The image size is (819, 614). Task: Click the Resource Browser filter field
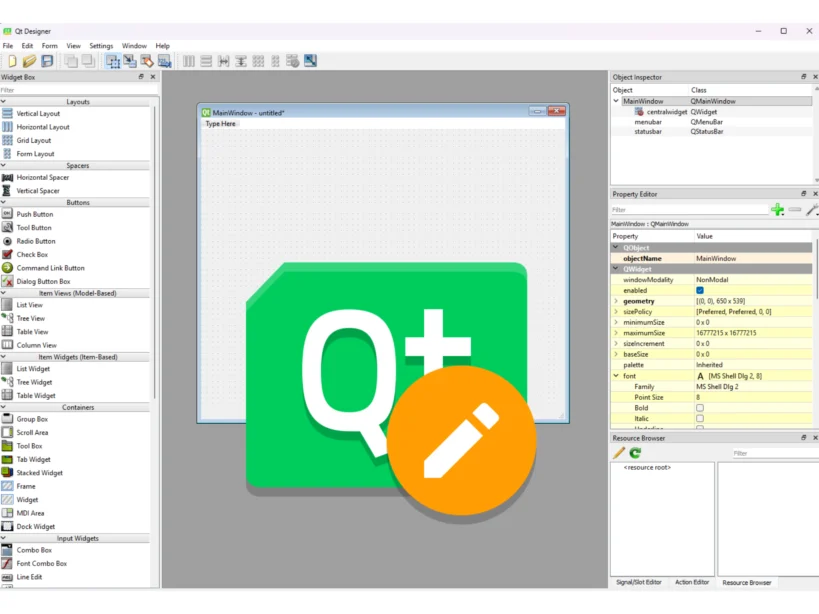pos(775,453)
